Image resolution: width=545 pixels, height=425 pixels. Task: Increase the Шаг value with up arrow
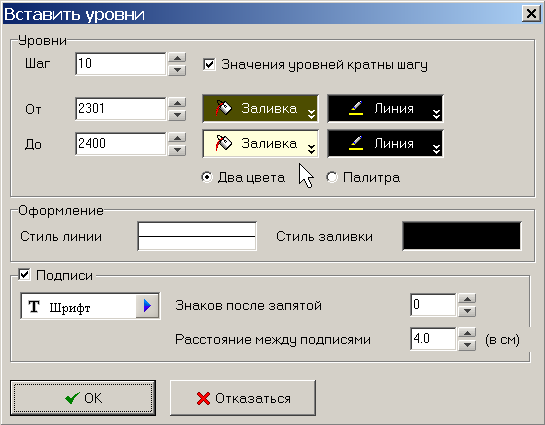(x=177, y=58)
